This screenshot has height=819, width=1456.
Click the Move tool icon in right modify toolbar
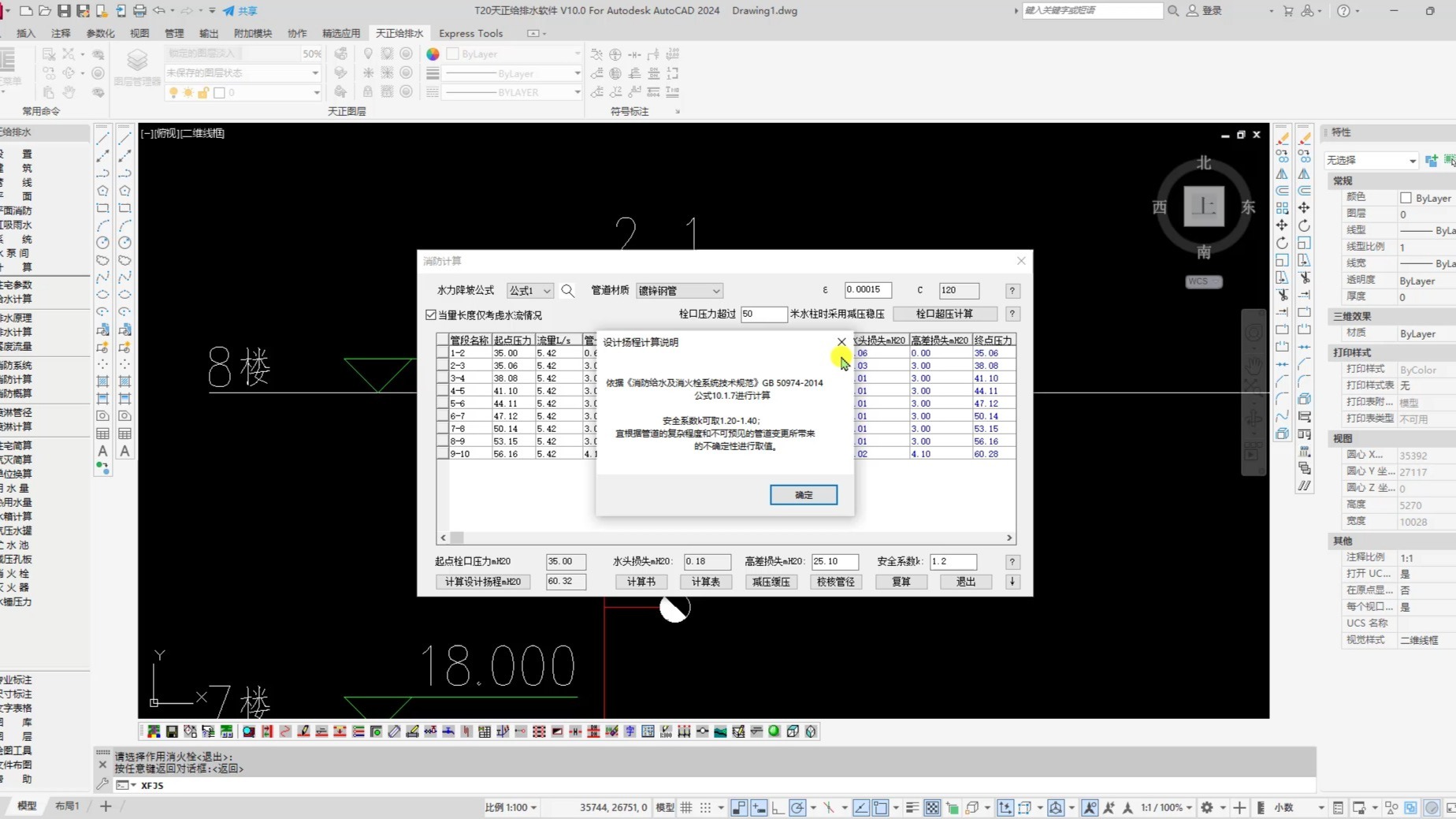(1304, 208)
